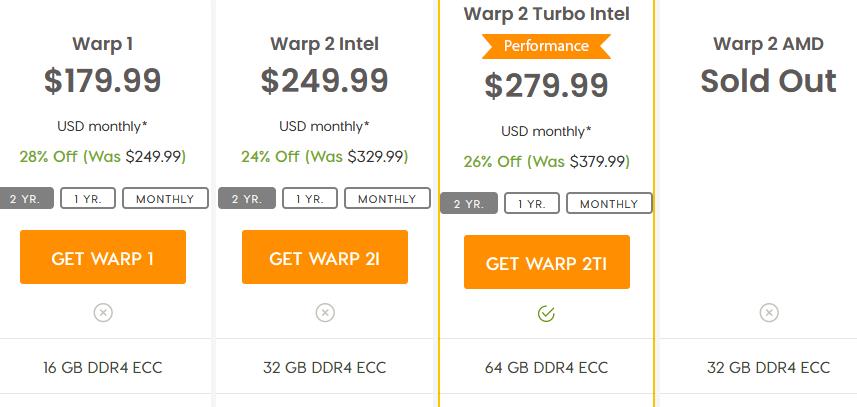Screen dimensions: 857x407
Task: Click the GET WARP 2TI button
Action: [x=547, y=262]
